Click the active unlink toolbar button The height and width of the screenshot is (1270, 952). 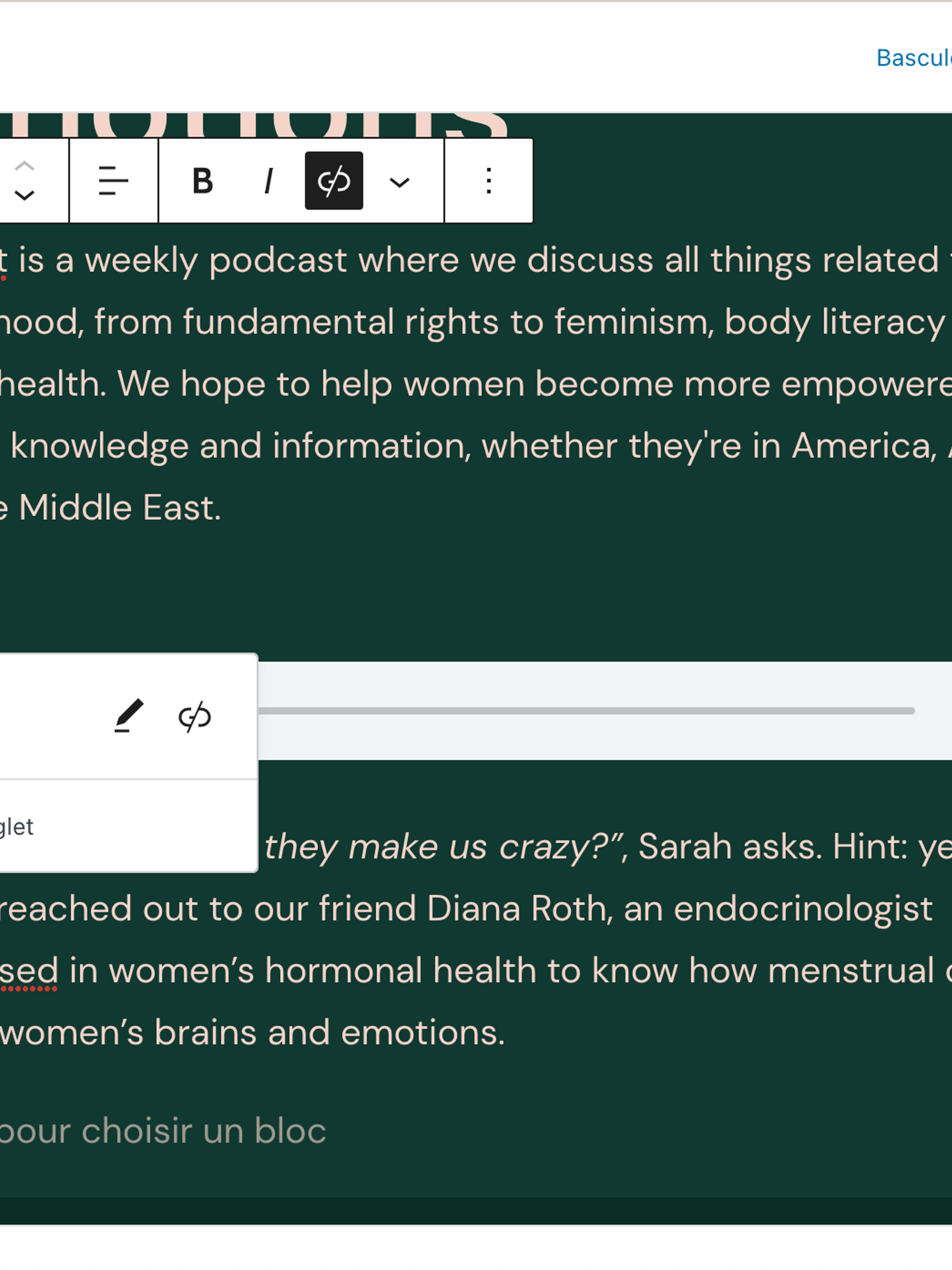click(333, 181)
